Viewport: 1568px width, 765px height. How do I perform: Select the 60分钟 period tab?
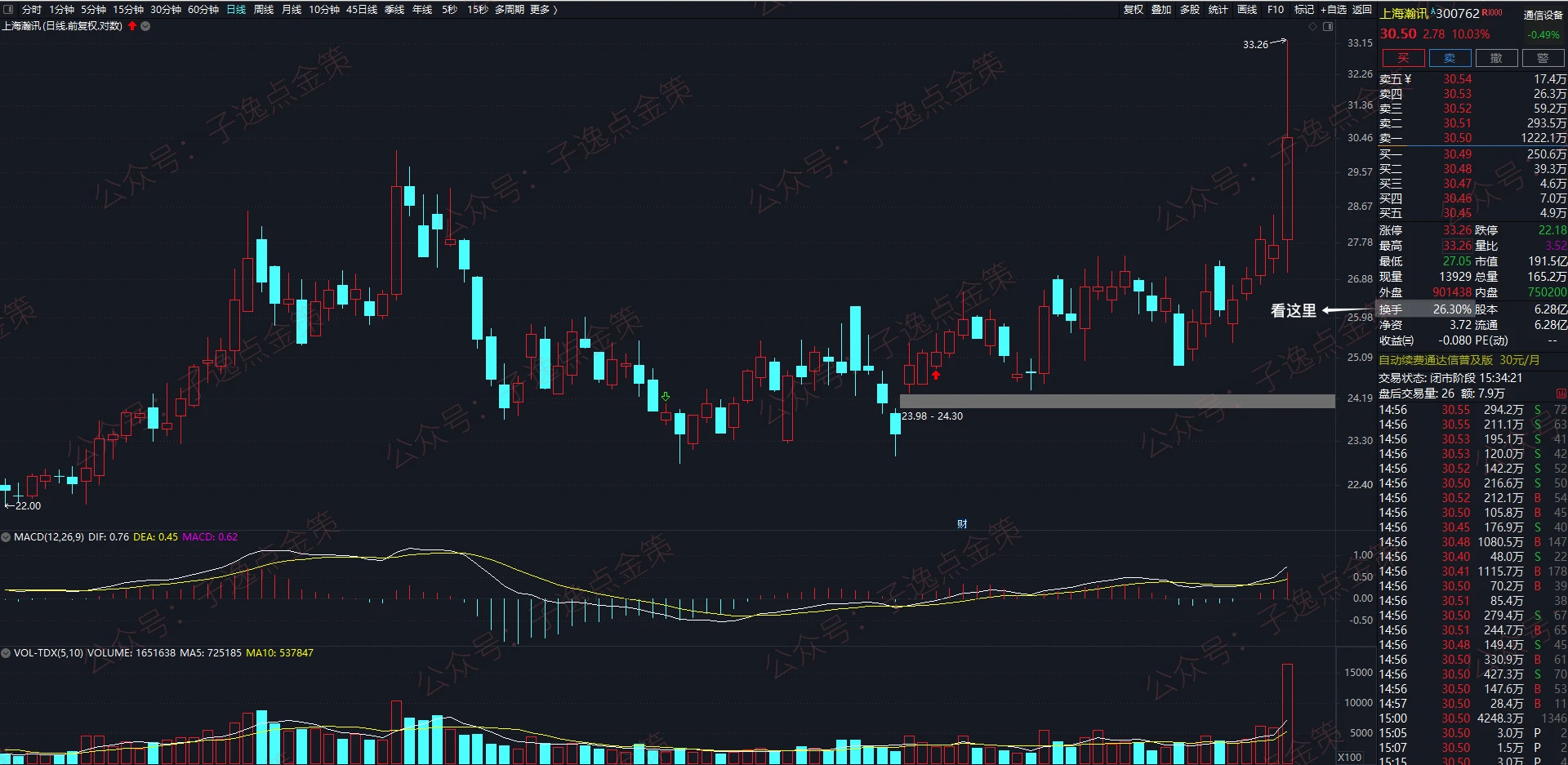pyautogui.click(x=203, y=10)
